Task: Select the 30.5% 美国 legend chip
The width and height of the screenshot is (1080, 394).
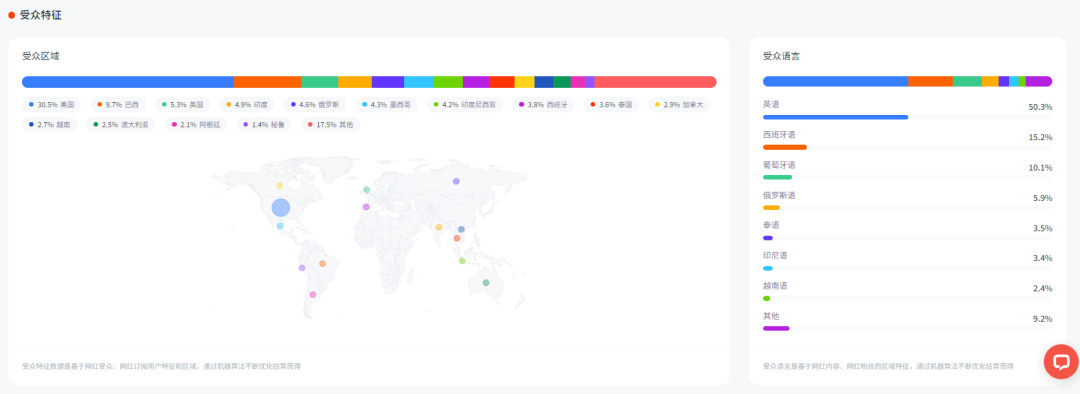Action: click(x=52, y=105)
